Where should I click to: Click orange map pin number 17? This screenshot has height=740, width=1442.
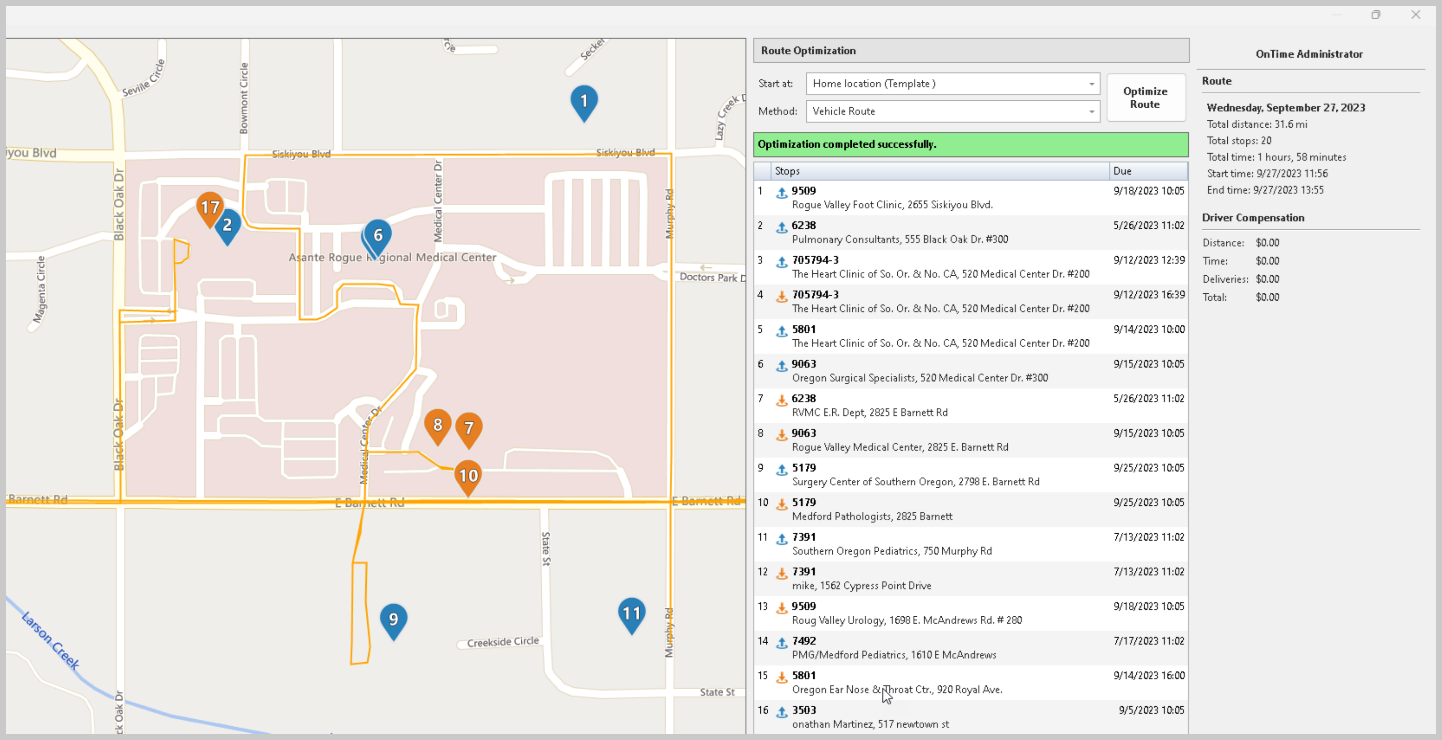tap(209, 209)
